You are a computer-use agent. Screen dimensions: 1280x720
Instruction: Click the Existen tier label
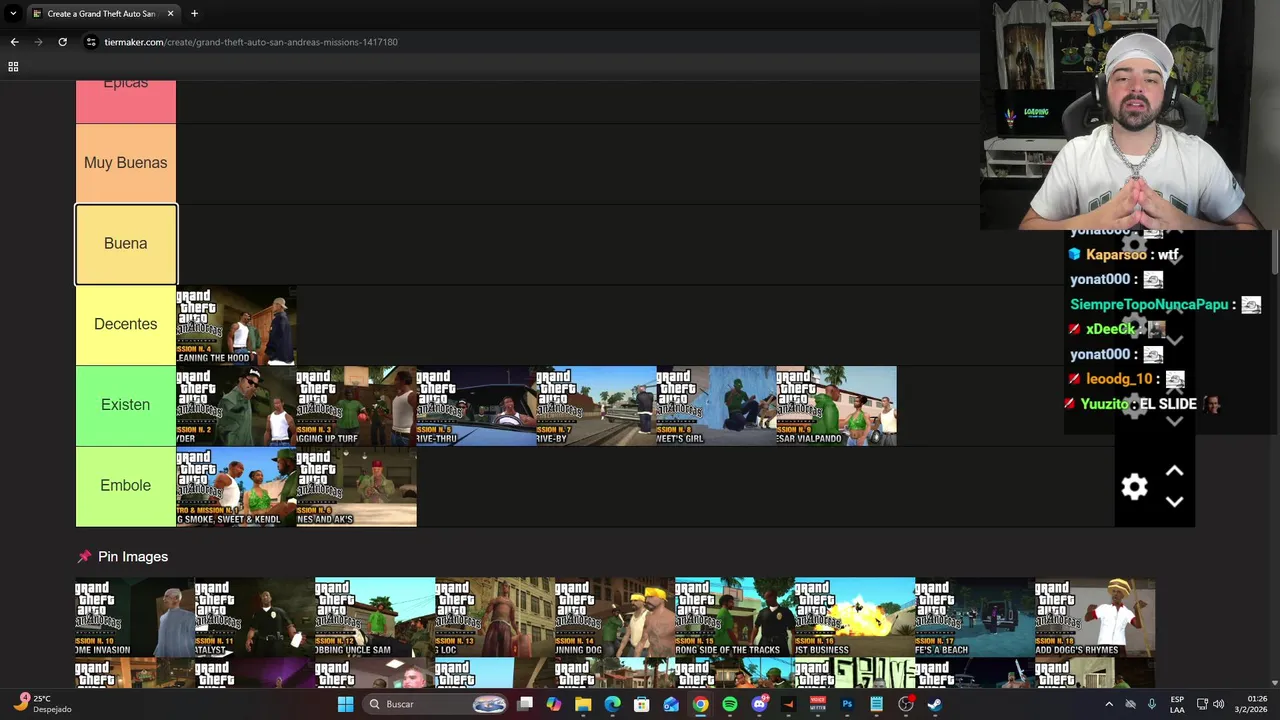pos(126,405)
